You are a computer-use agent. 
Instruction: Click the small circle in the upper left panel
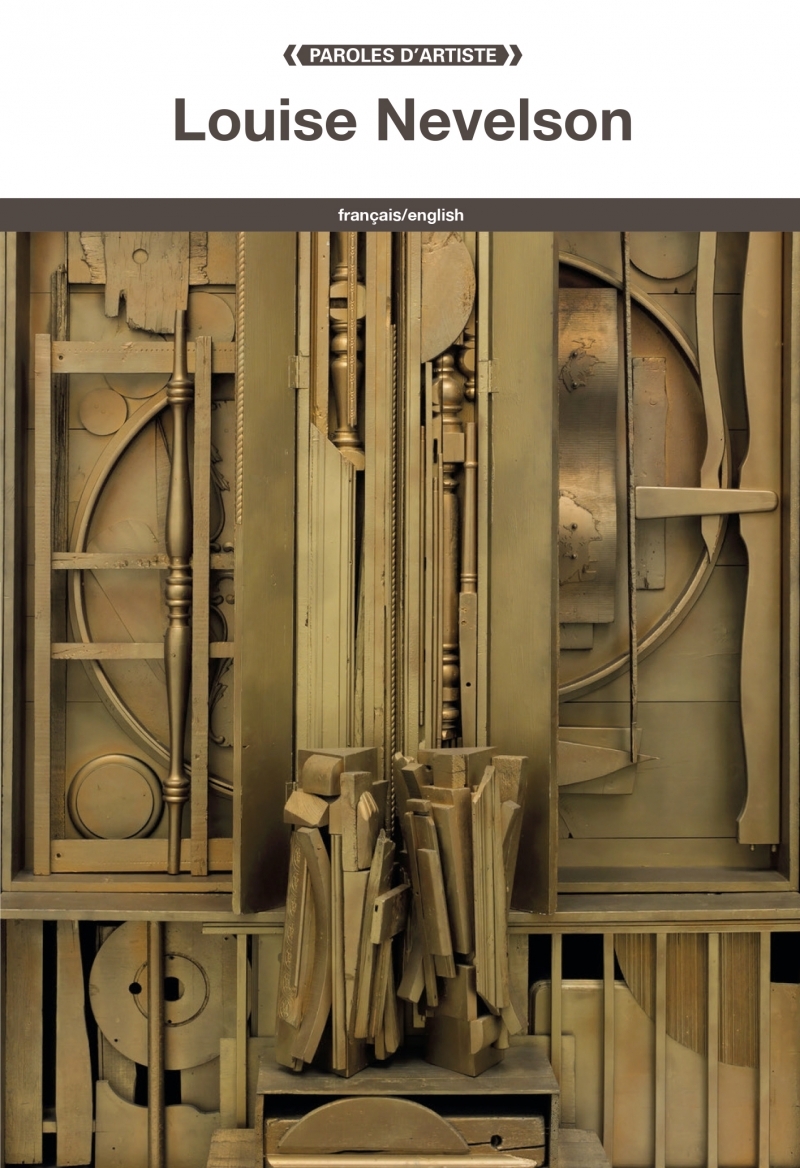tap(104, 411)
